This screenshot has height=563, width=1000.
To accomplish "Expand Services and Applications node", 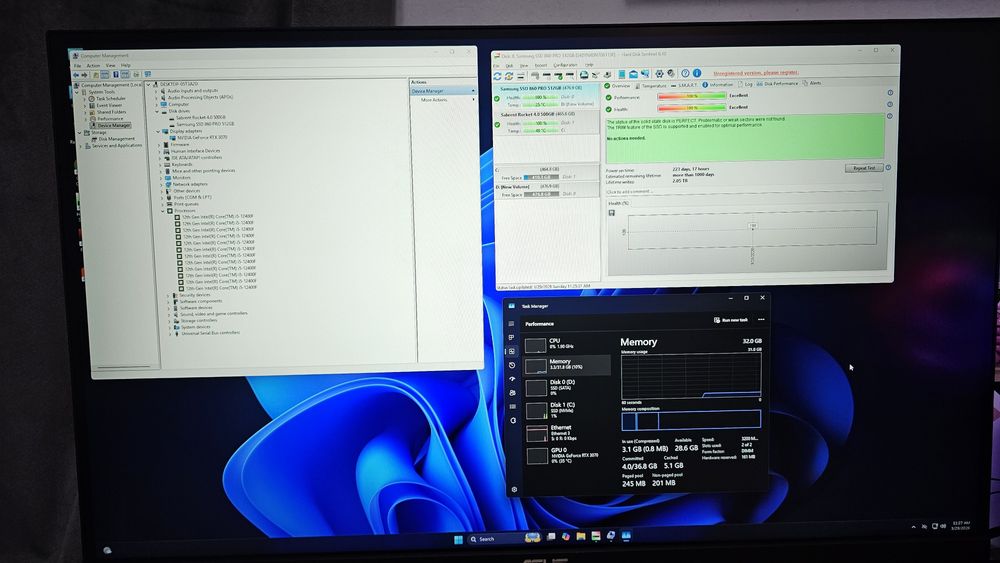I will (x=80, y=146).
